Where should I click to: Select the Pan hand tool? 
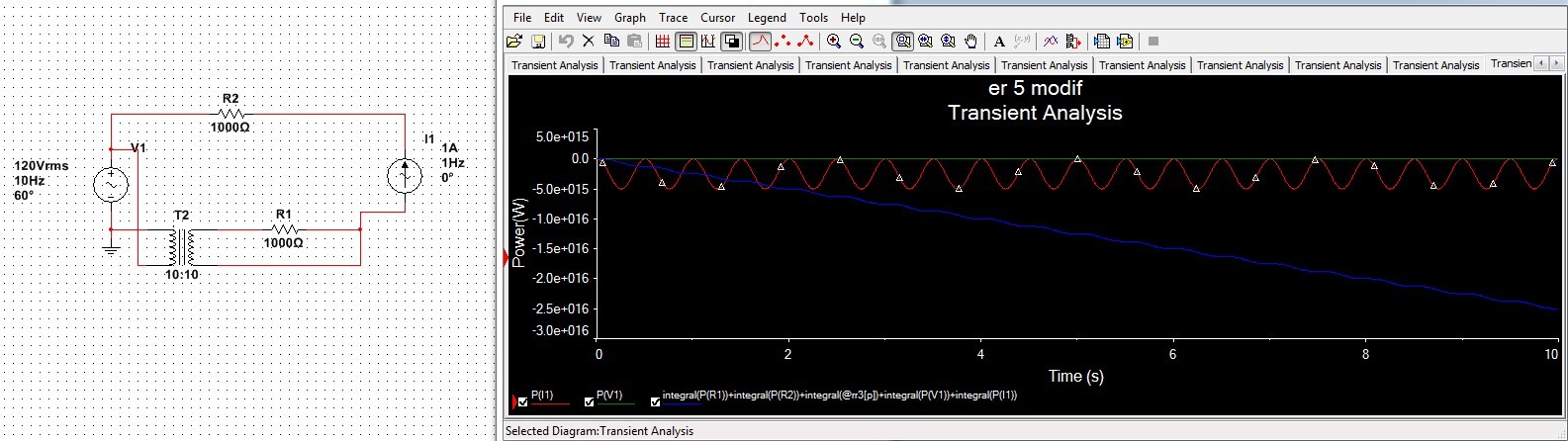pyautogui.click(x=970, y=41)
